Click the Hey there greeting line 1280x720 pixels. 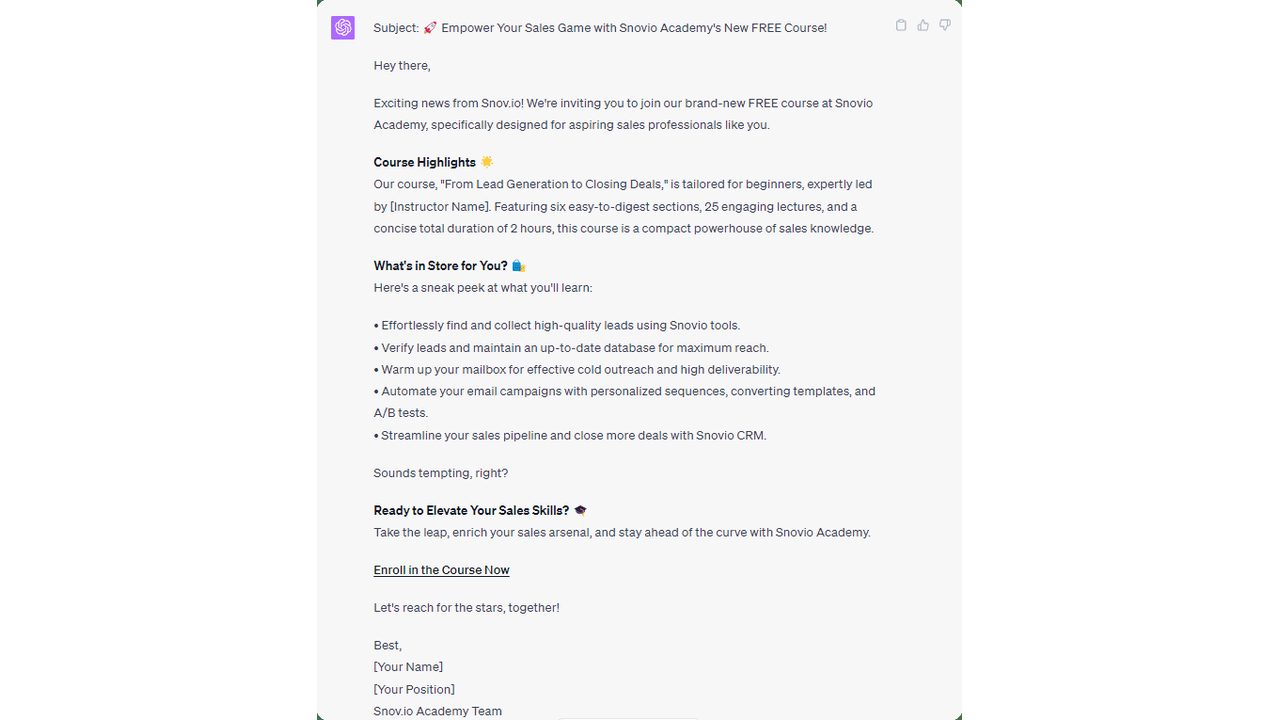[x=402, y=66]
